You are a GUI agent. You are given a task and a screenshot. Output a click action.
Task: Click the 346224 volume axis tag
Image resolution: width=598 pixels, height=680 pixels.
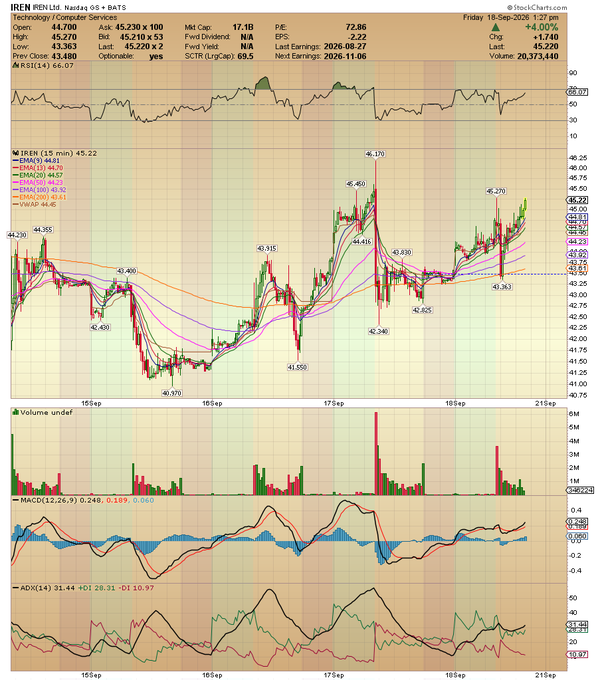point(580,490)
